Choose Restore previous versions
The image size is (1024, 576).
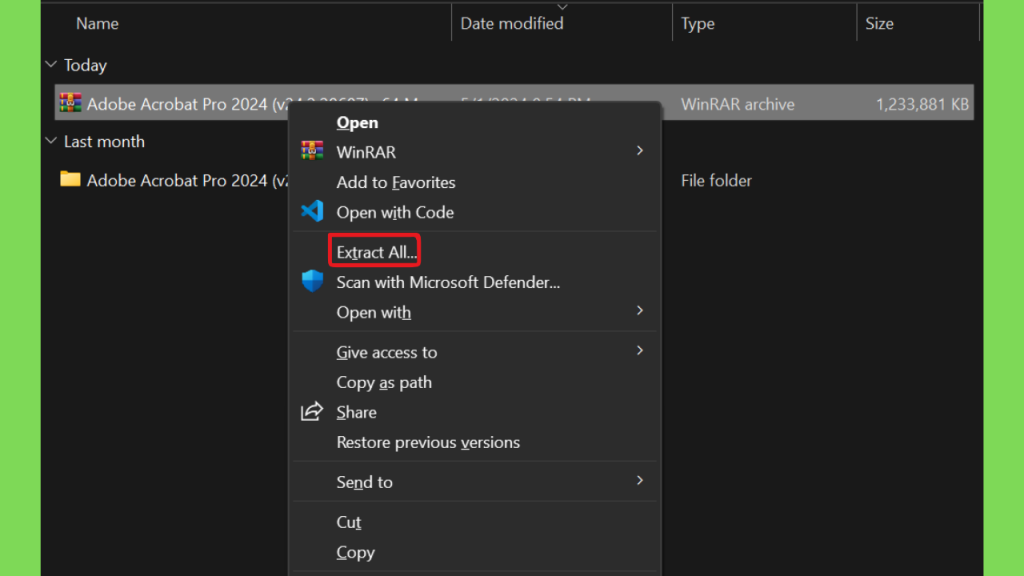click(x=428, y=442)
